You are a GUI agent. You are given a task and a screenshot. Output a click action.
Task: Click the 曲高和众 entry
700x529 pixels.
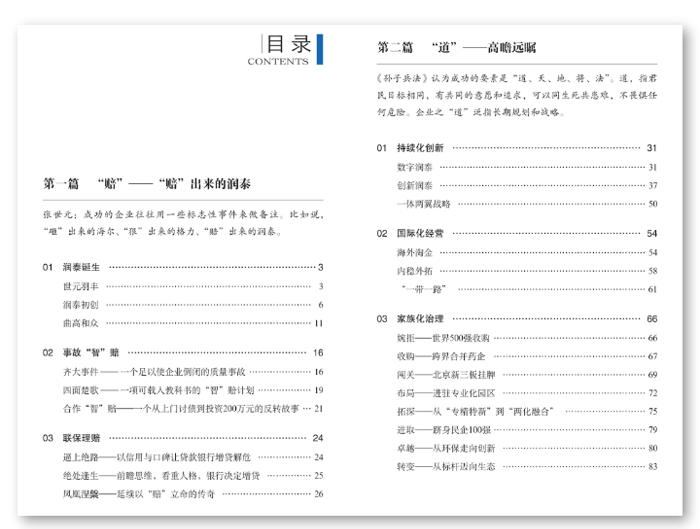pyautogui.click(x=79, y=323)
